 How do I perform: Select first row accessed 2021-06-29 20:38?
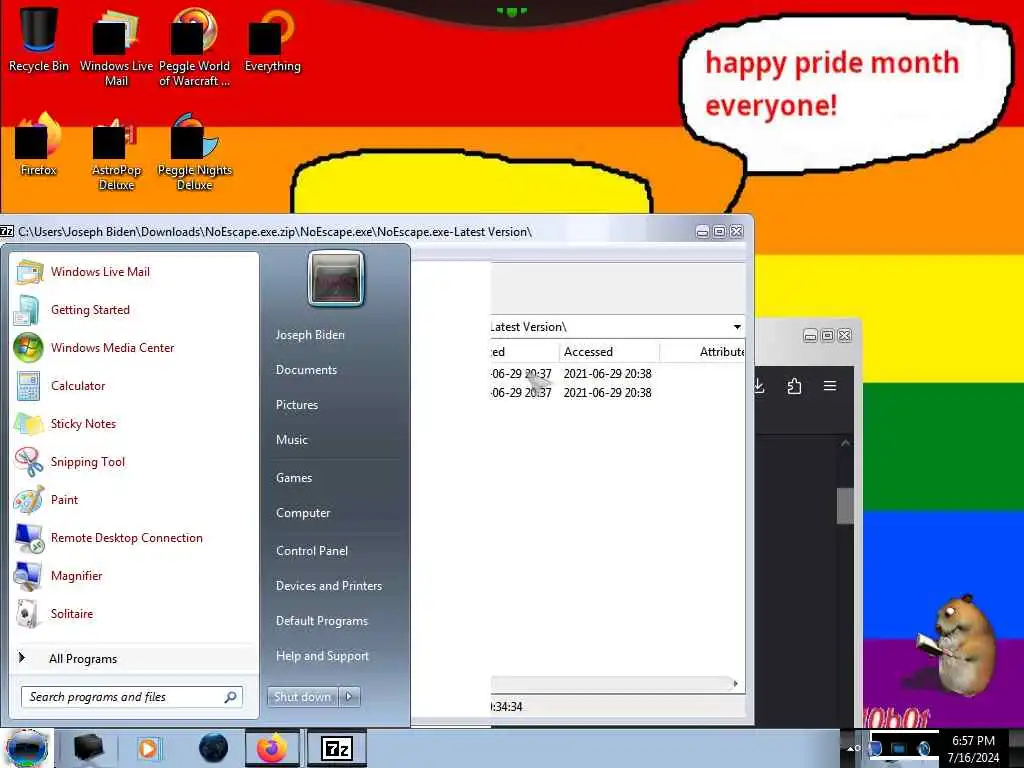pos(607,374)
